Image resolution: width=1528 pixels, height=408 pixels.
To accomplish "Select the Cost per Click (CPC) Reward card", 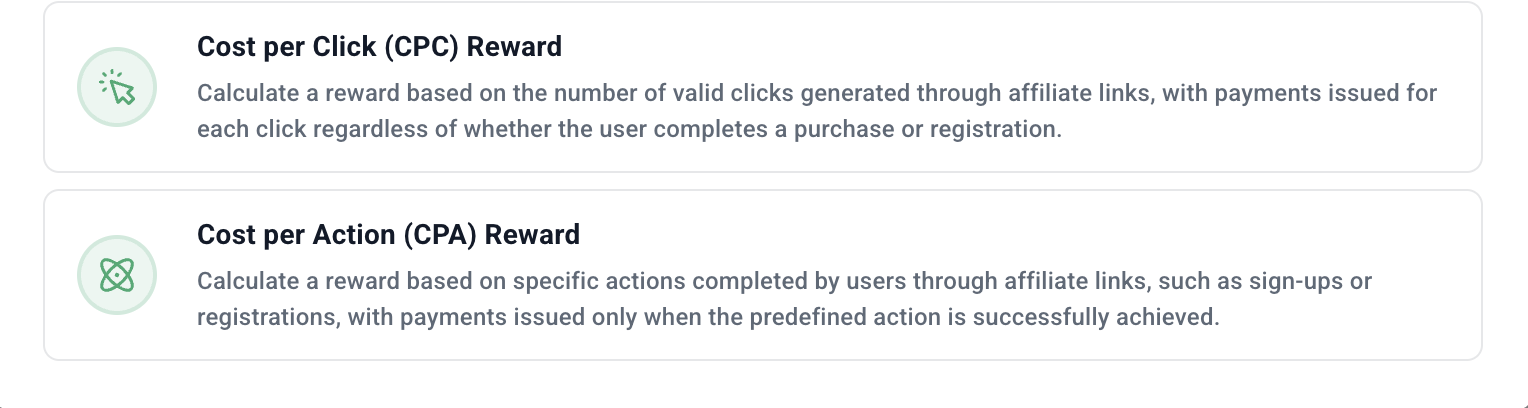I will (x=762, y=87).
